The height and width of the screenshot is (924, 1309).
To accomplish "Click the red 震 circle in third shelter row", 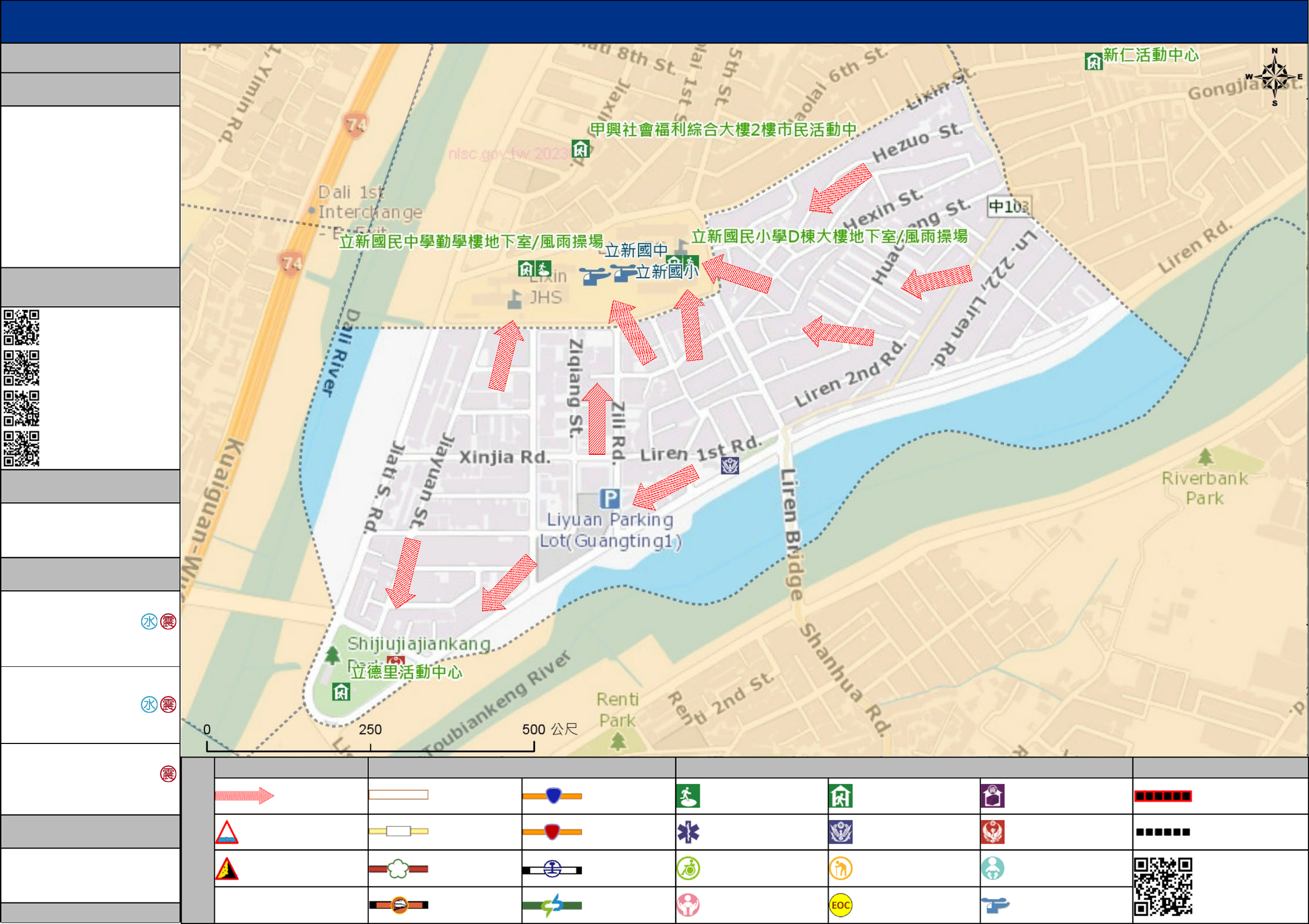I will tap(168, 773).
